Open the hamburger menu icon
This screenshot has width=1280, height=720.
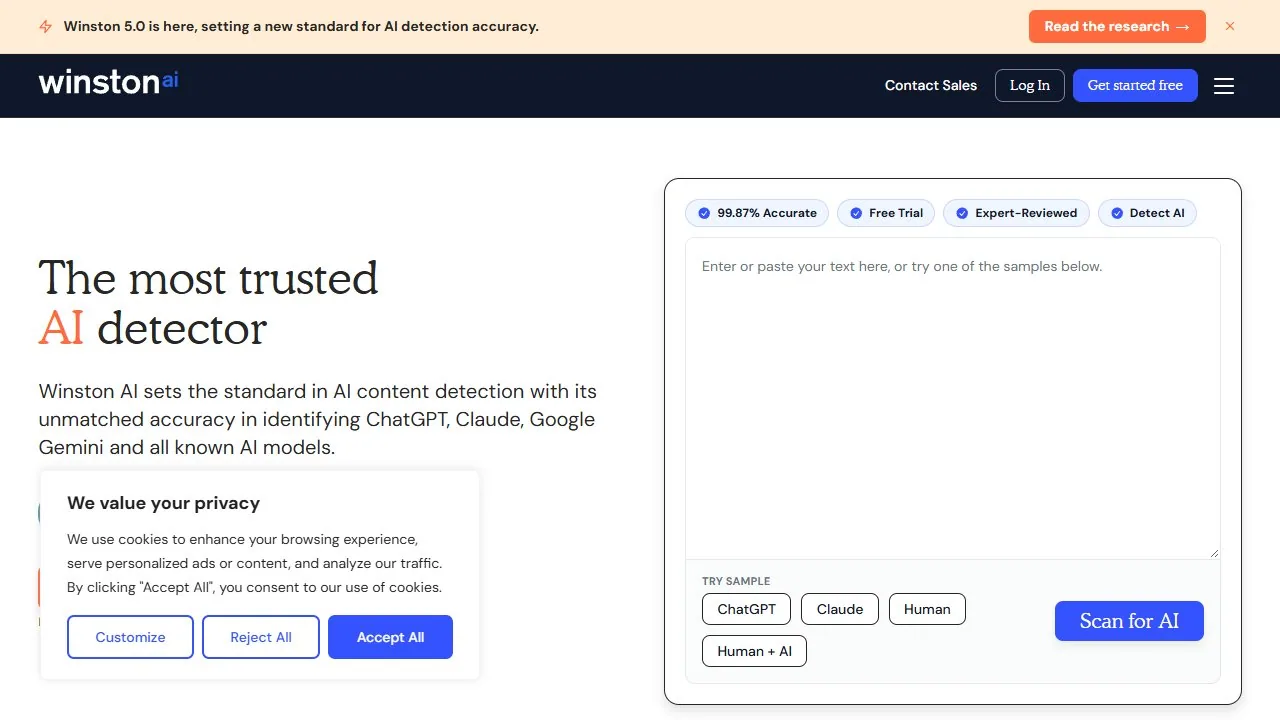click(x=1224, y=86)
